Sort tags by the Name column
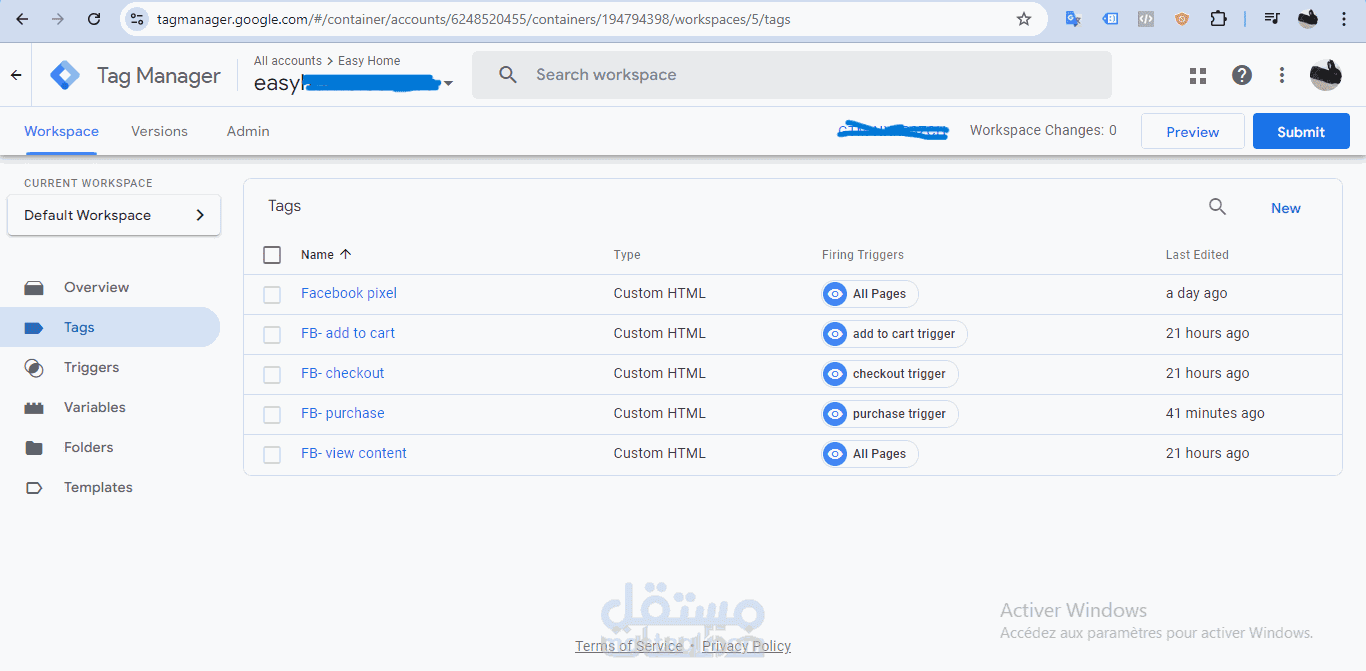 pos(326,254)
